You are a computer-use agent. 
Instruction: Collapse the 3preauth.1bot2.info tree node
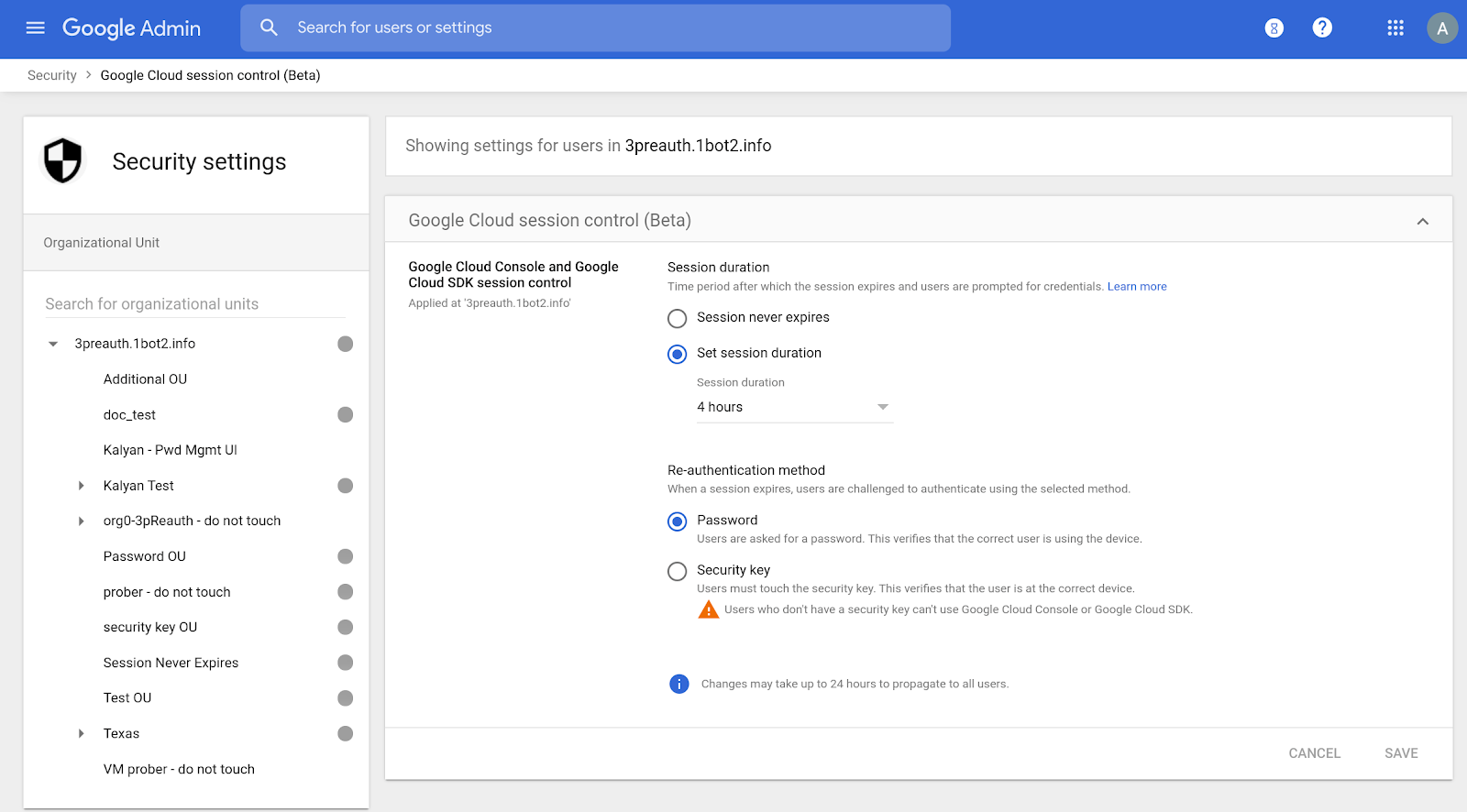53,344
